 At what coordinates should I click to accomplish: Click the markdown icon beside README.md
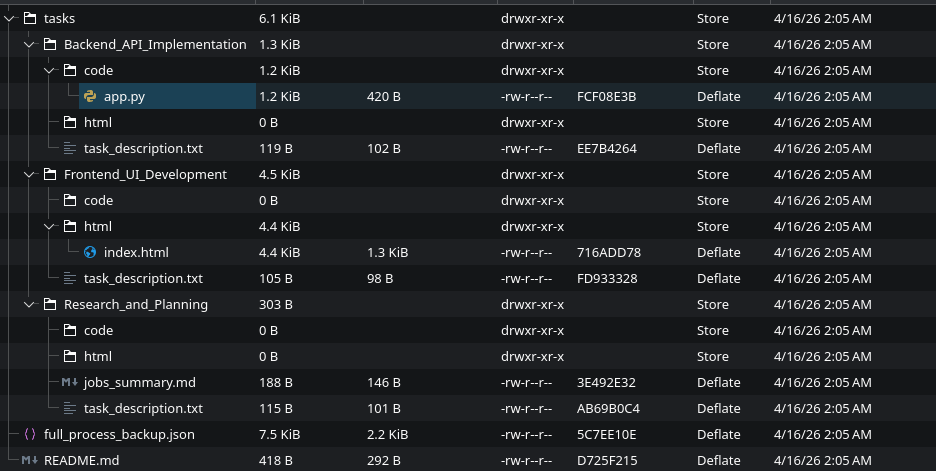(30, 461)
